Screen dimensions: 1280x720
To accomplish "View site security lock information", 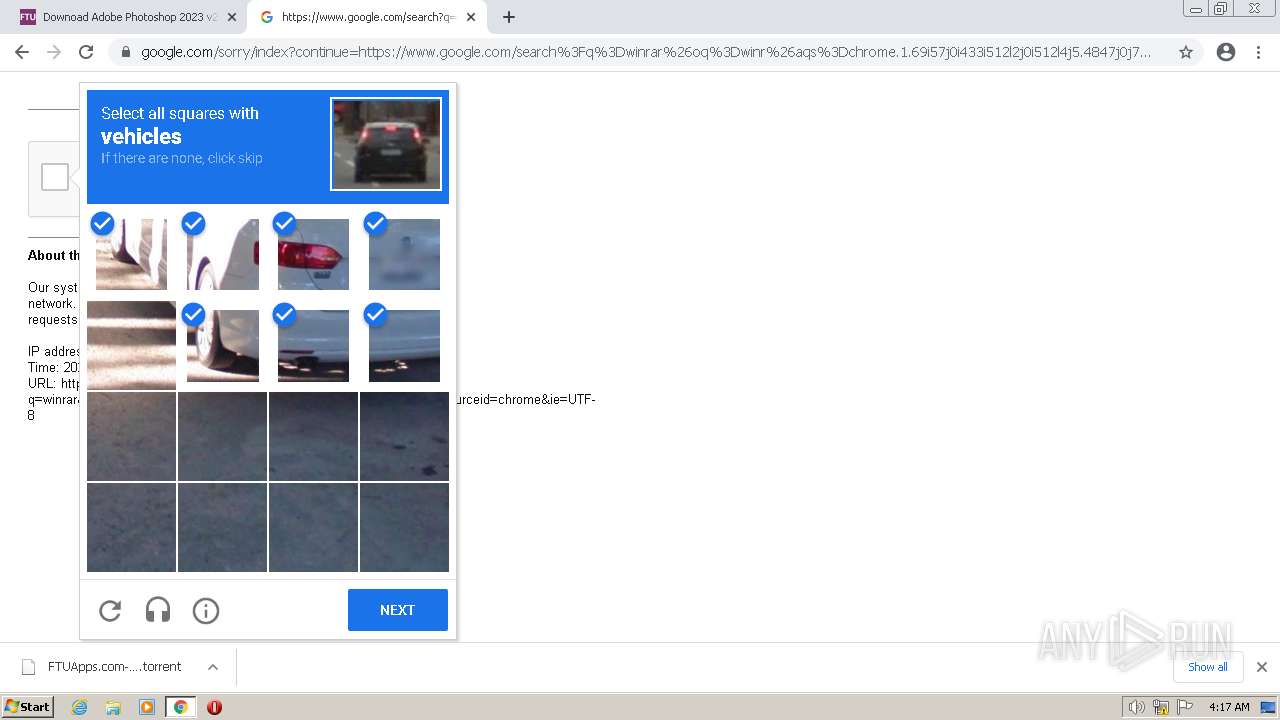I will (126, 52).
